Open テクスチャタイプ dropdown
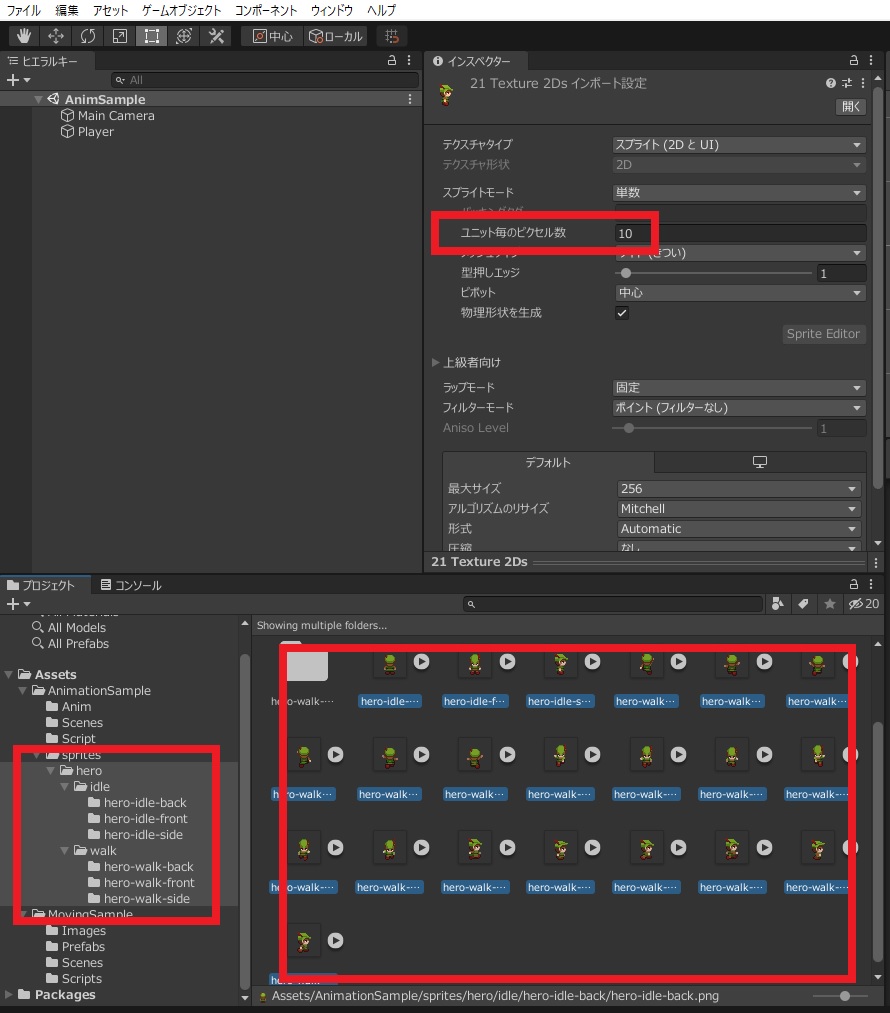This screenshot has height=1013, width=890. [739, 145]
